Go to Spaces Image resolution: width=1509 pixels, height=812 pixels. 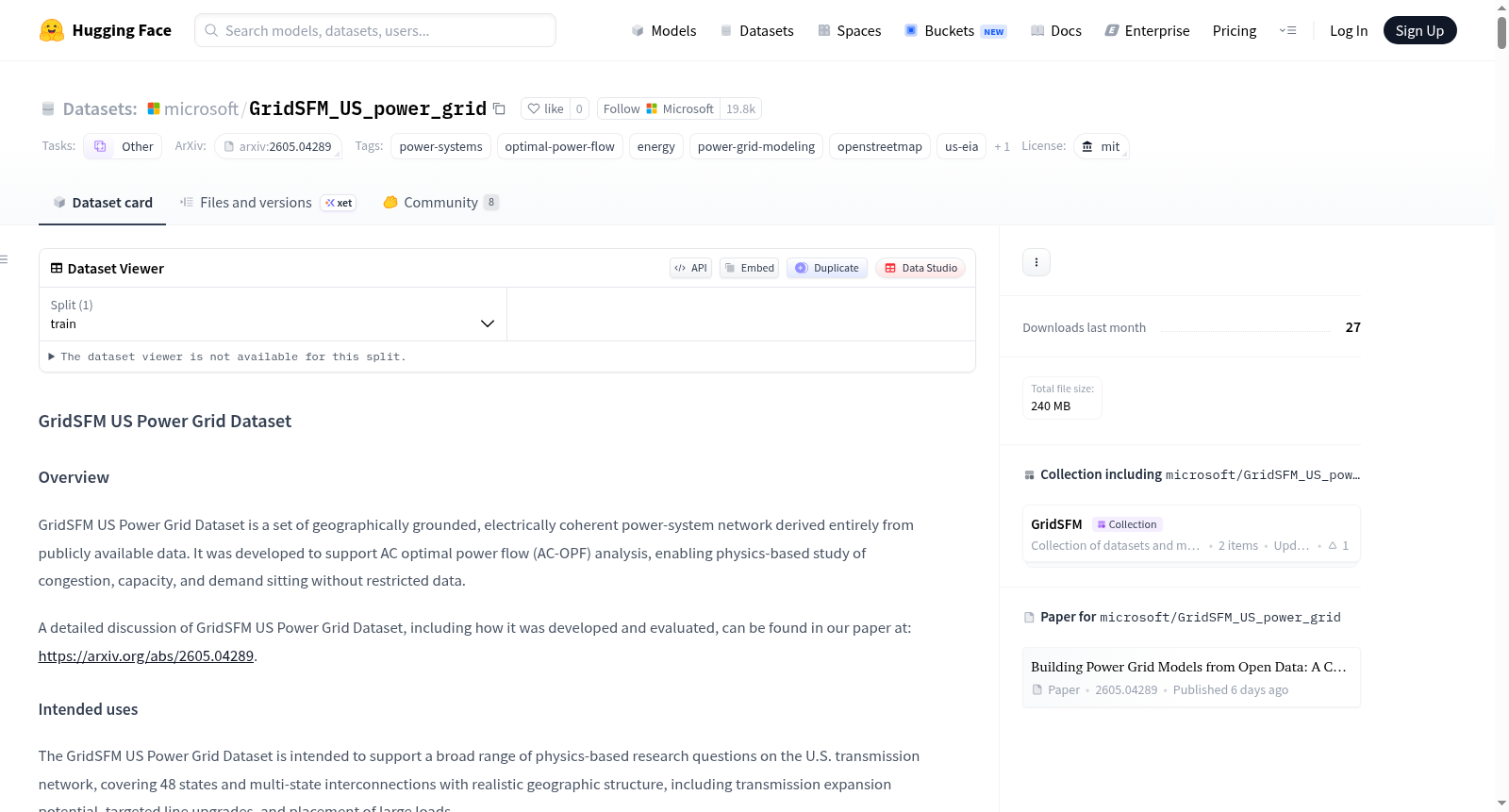click(x=850, y=31)
